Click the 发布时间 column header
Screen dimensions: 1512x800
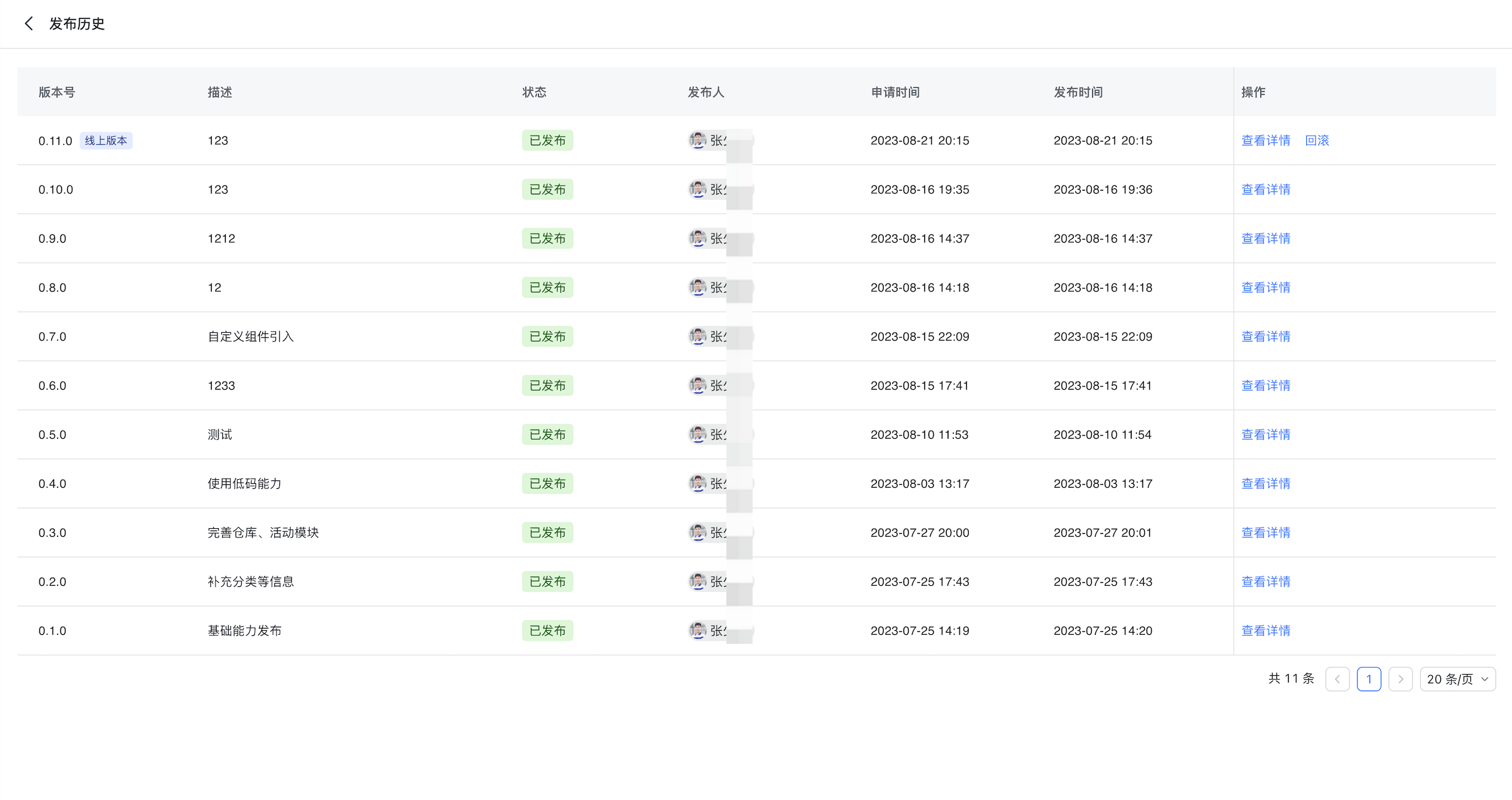pyautogui.click(x=1078, y=92)
